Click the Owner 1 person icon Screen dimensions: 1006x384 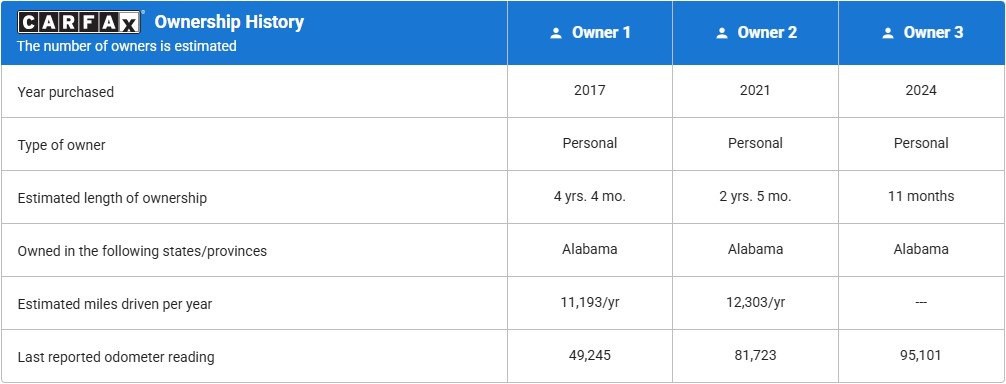pos(556,33)
